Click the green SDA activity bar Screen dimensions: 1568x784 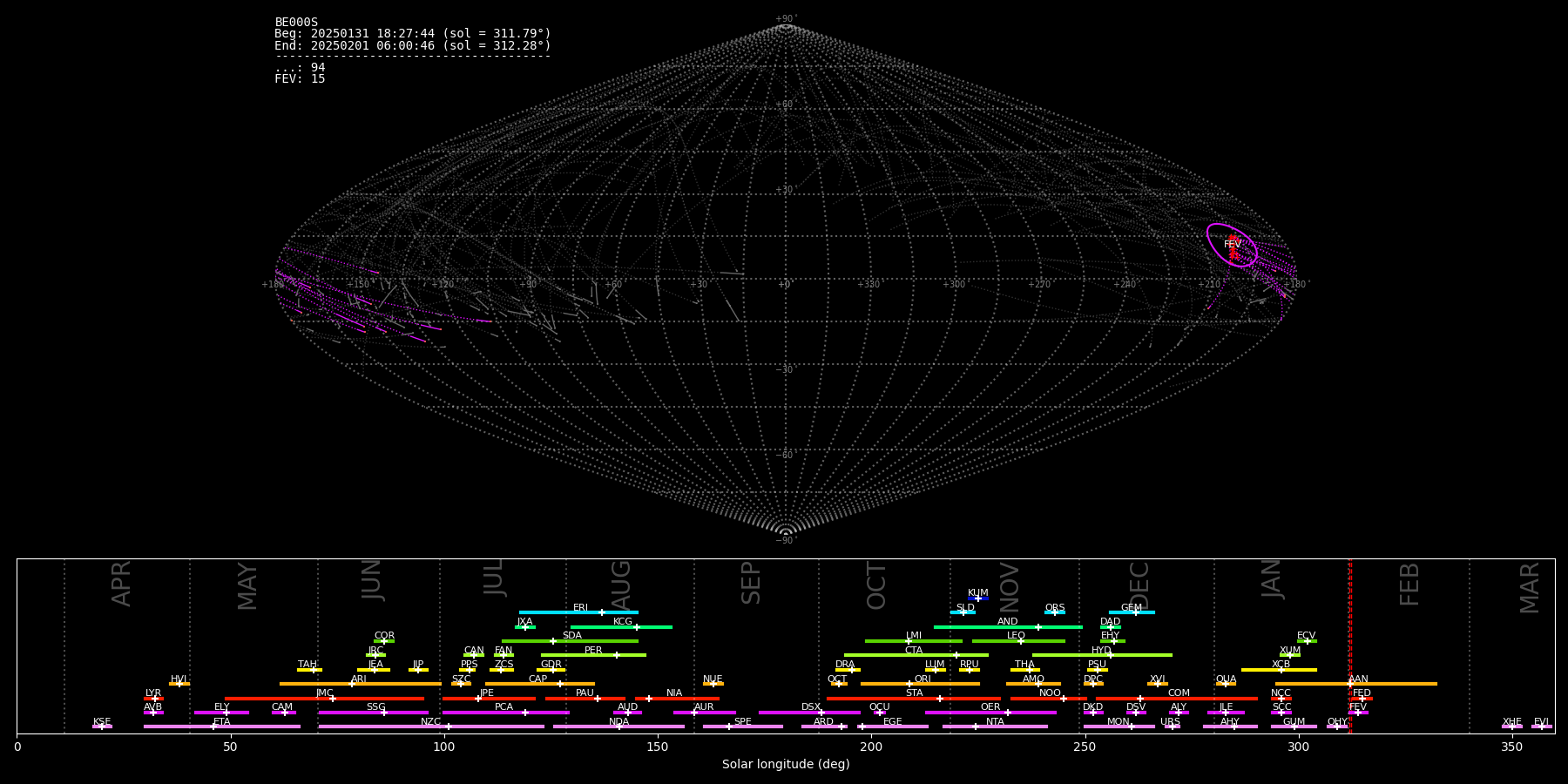(x=570, y=641)
